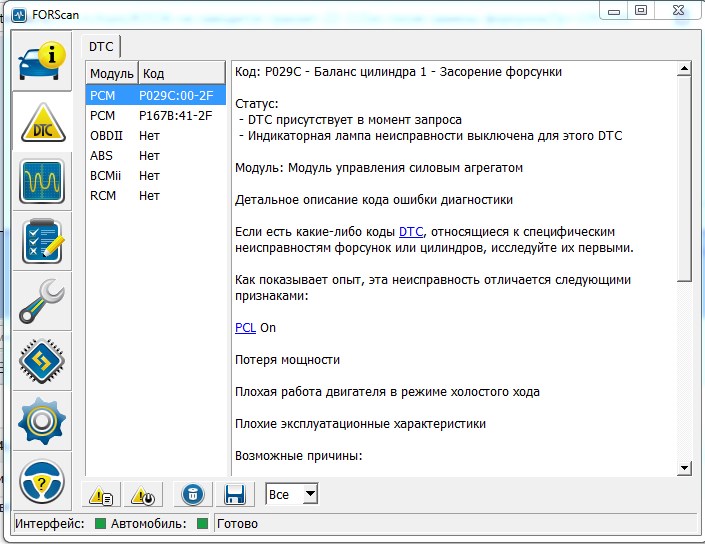Screen dimensions: 705x544
Task: Click the 'Готово' status bar text
Action: coord(237,524)
